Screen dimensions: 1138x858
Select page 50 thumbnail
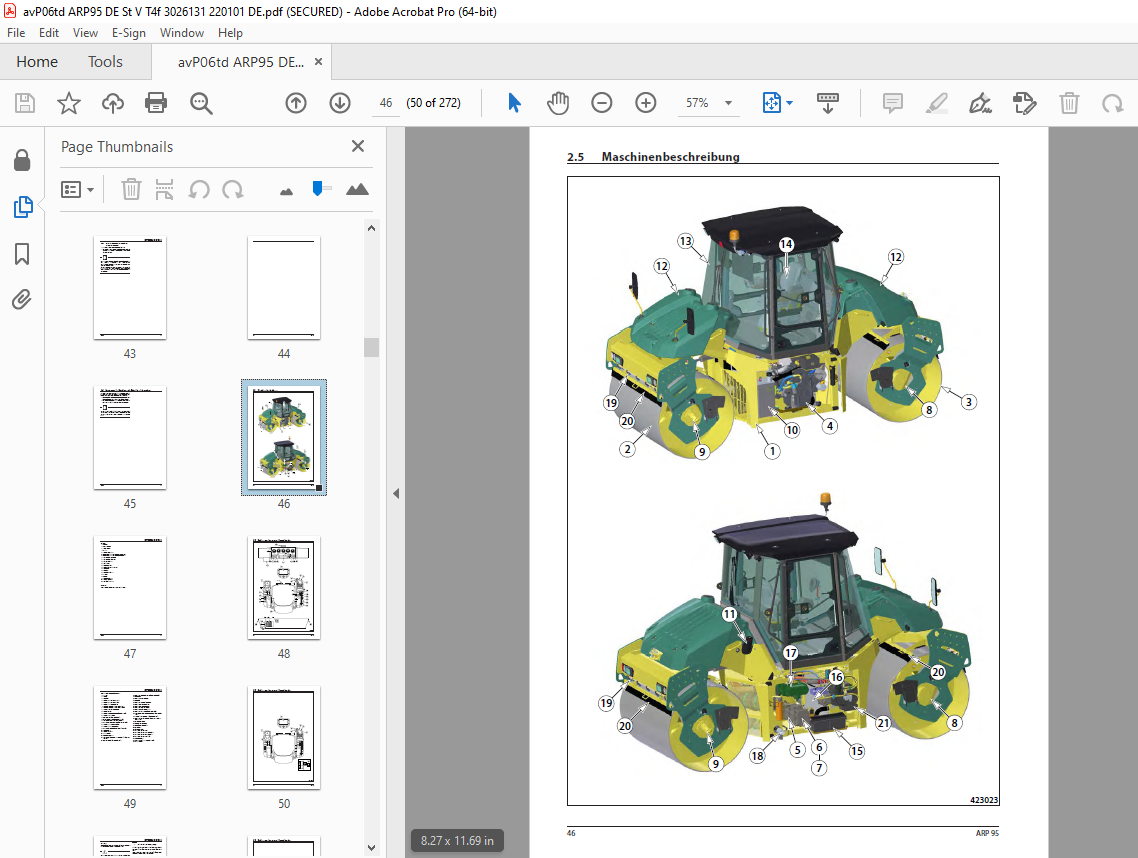(284, 738)
